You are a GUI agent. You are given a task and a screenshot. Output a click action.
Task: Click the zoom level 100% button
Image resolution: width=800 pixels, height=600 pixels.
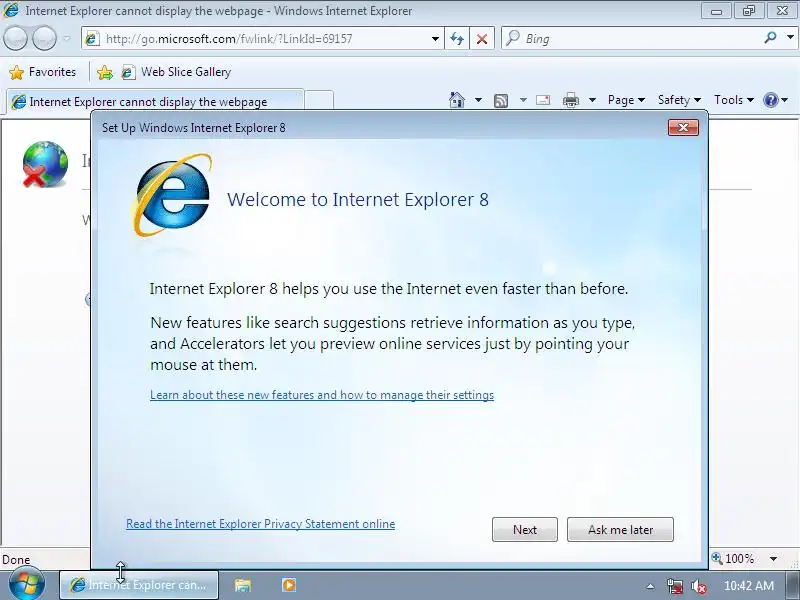click(x=733, y=559)
